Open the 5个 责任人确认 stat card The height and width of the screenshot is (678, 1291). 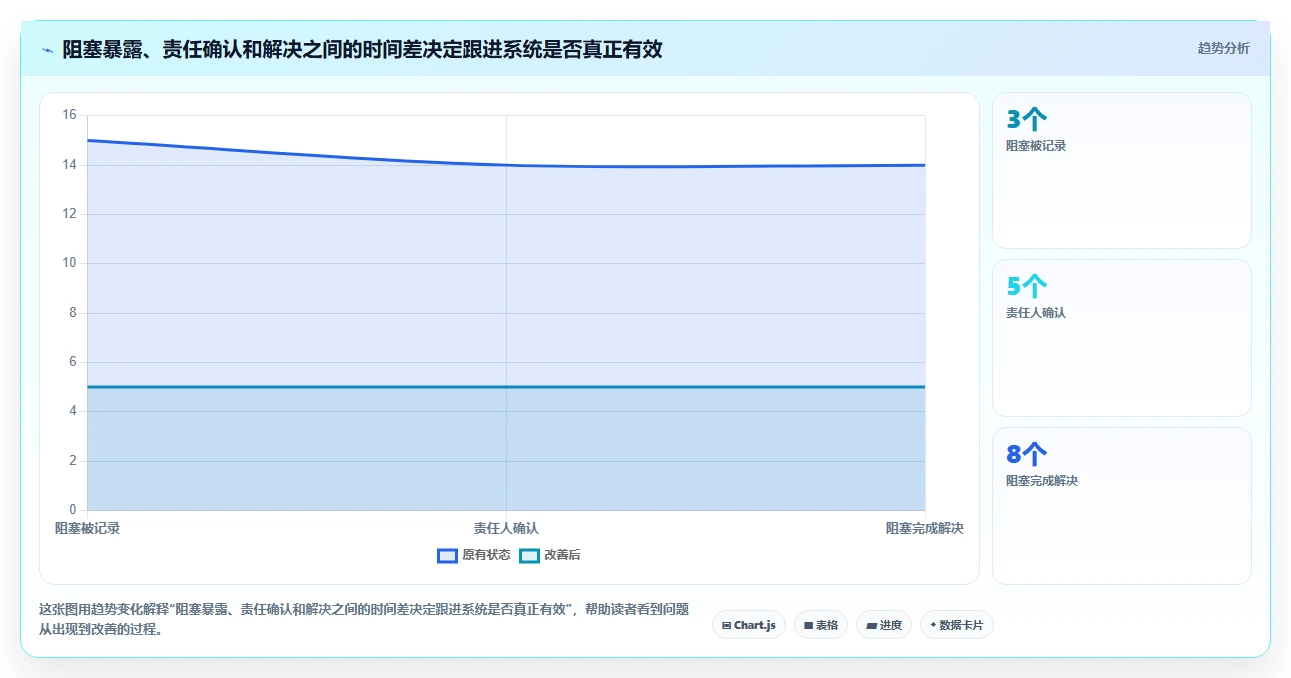coord(1121,338)
